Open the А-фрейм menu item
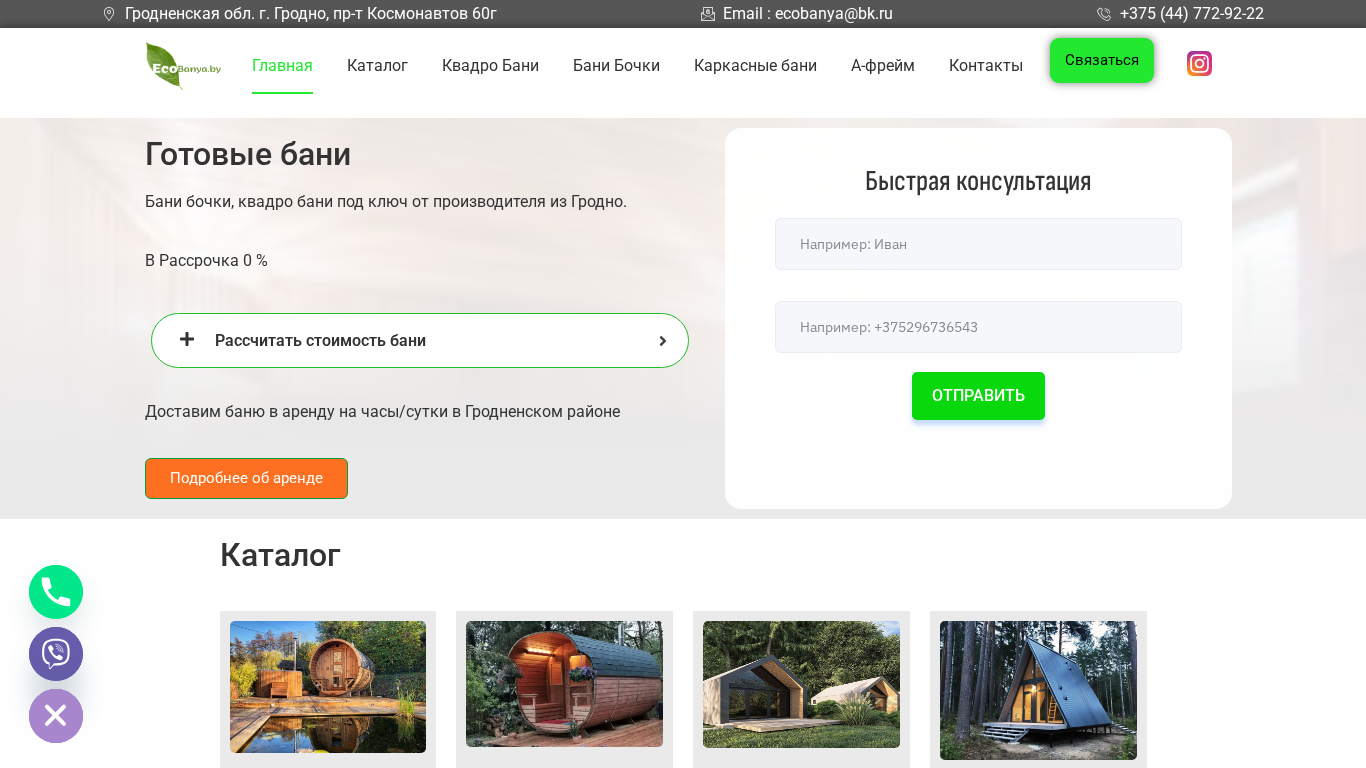This screenshot has height=768, width=1366. pos(883,66)
